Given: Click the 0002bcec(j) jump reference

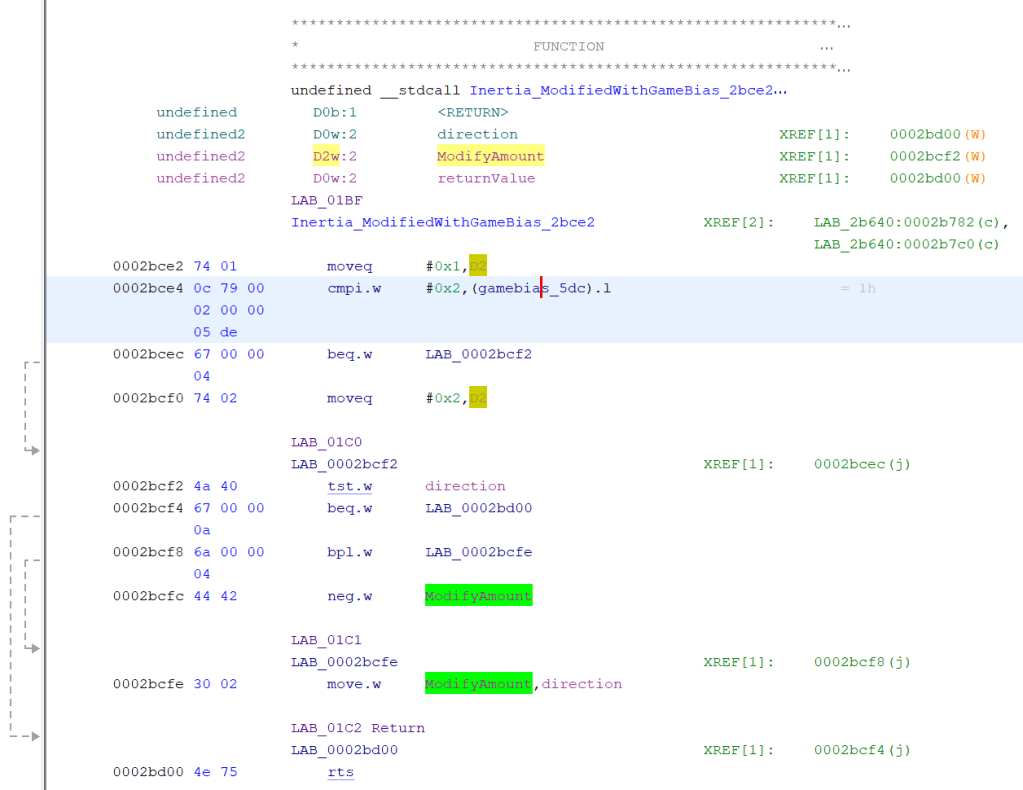Looking at the screenshot, I should (862, 464).
